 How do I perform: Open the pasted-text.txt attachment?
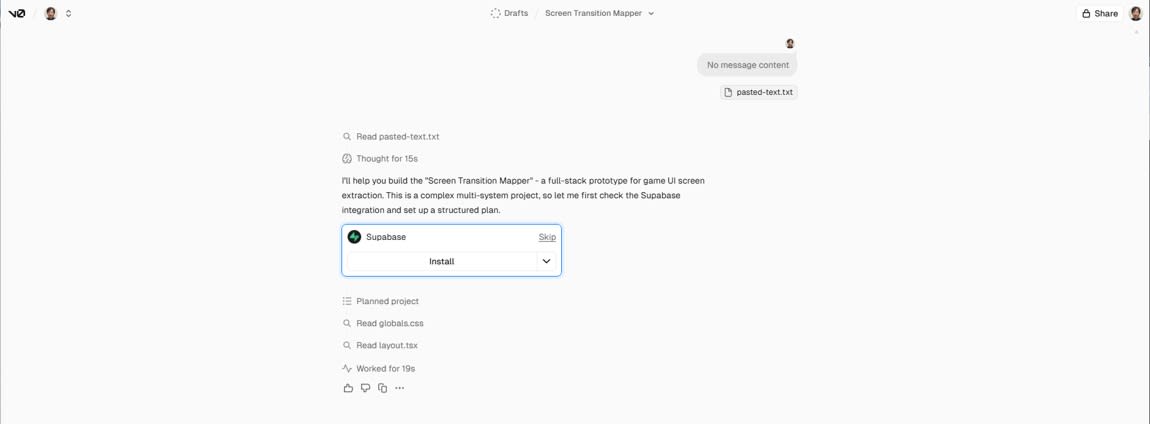758,92
